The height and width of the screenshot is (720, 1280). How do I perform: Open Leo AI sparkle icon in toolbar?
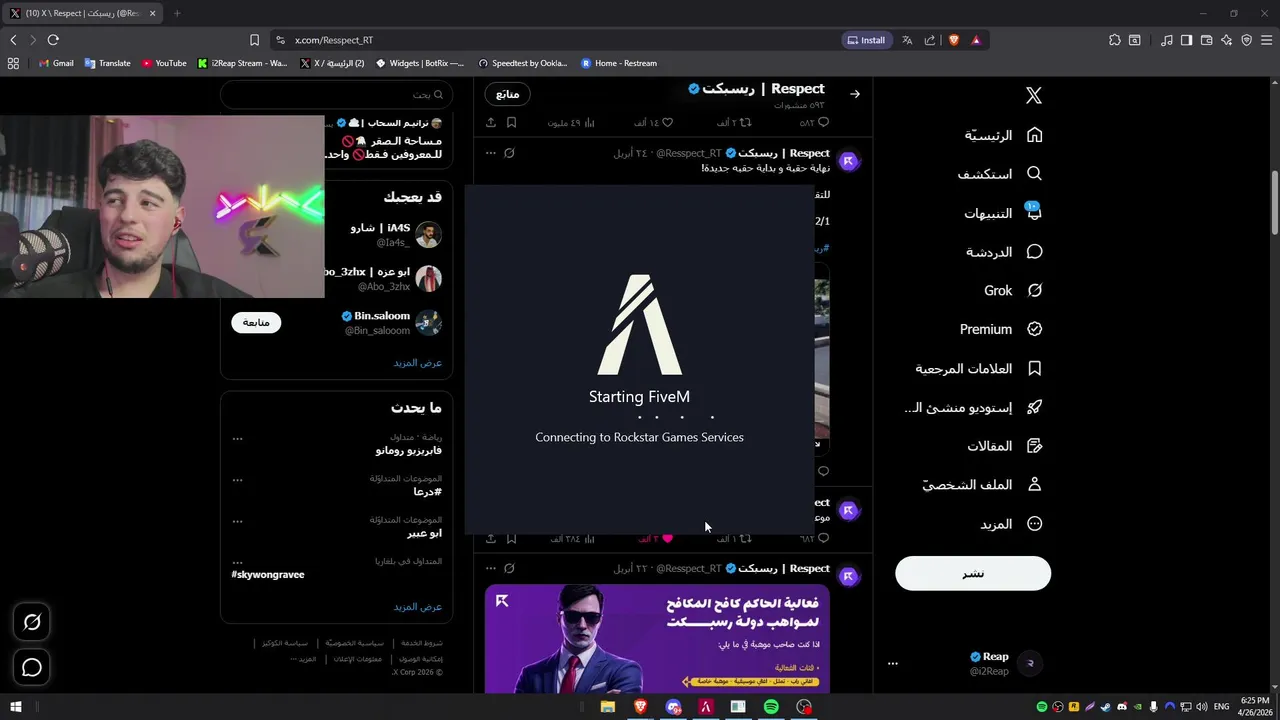[1226, 40]
